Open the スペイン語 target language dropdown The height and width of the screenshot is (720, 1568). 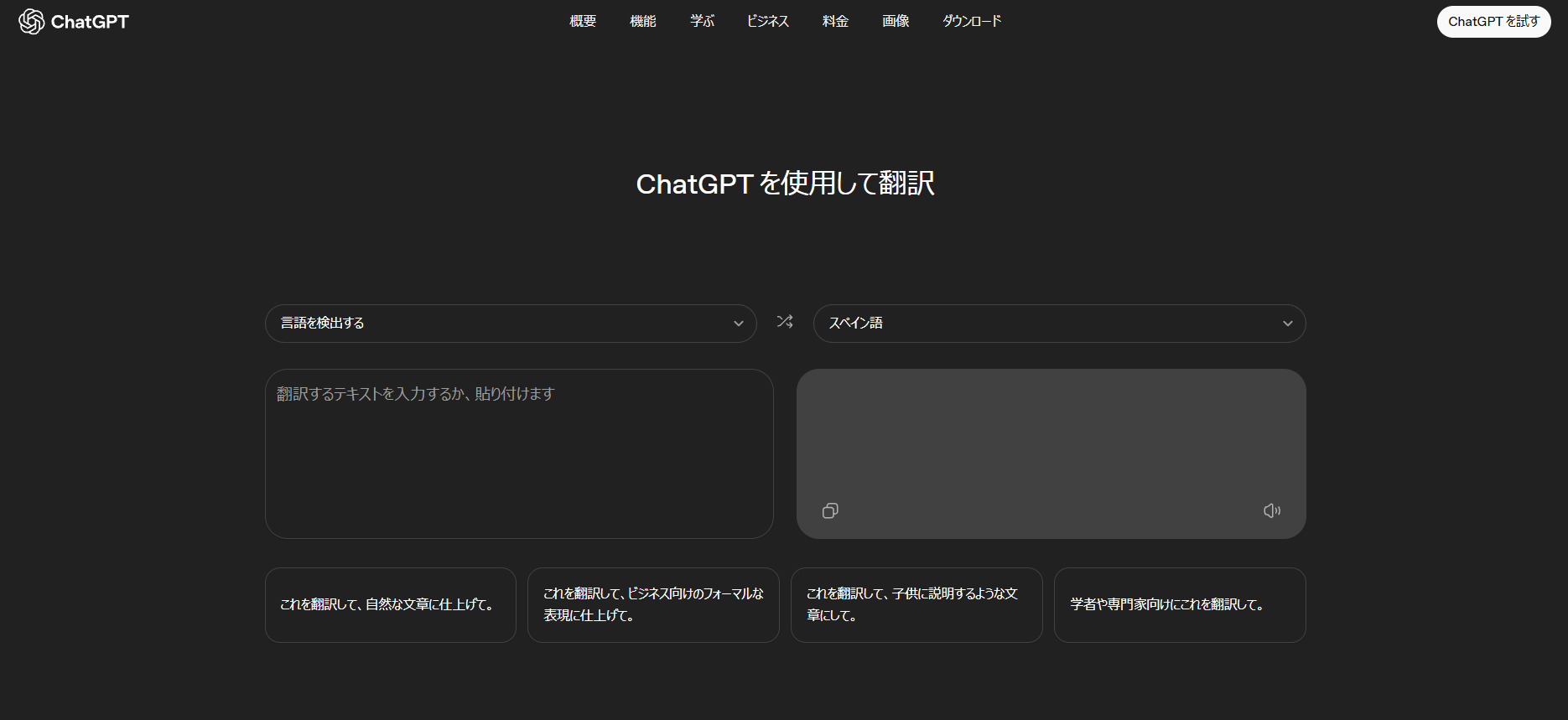pos(1058,324)
